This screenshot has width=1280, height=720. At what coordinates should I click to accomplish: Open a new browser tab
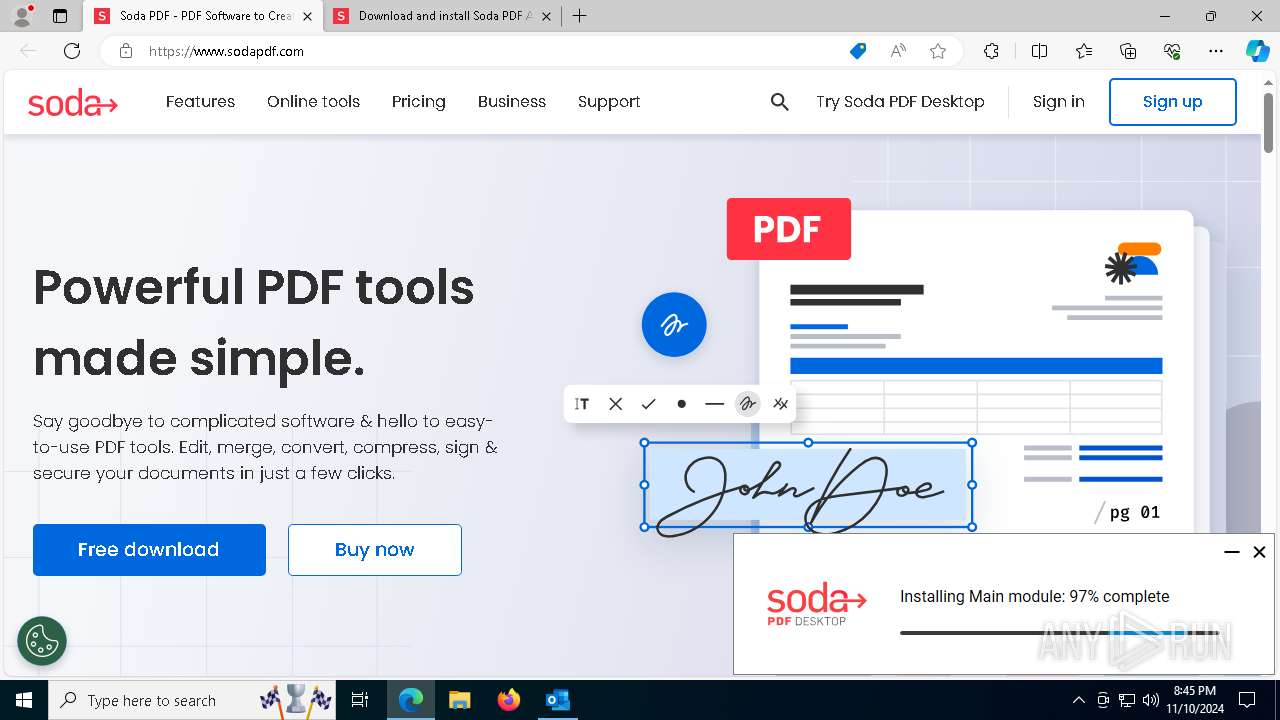tap(579, 16)
